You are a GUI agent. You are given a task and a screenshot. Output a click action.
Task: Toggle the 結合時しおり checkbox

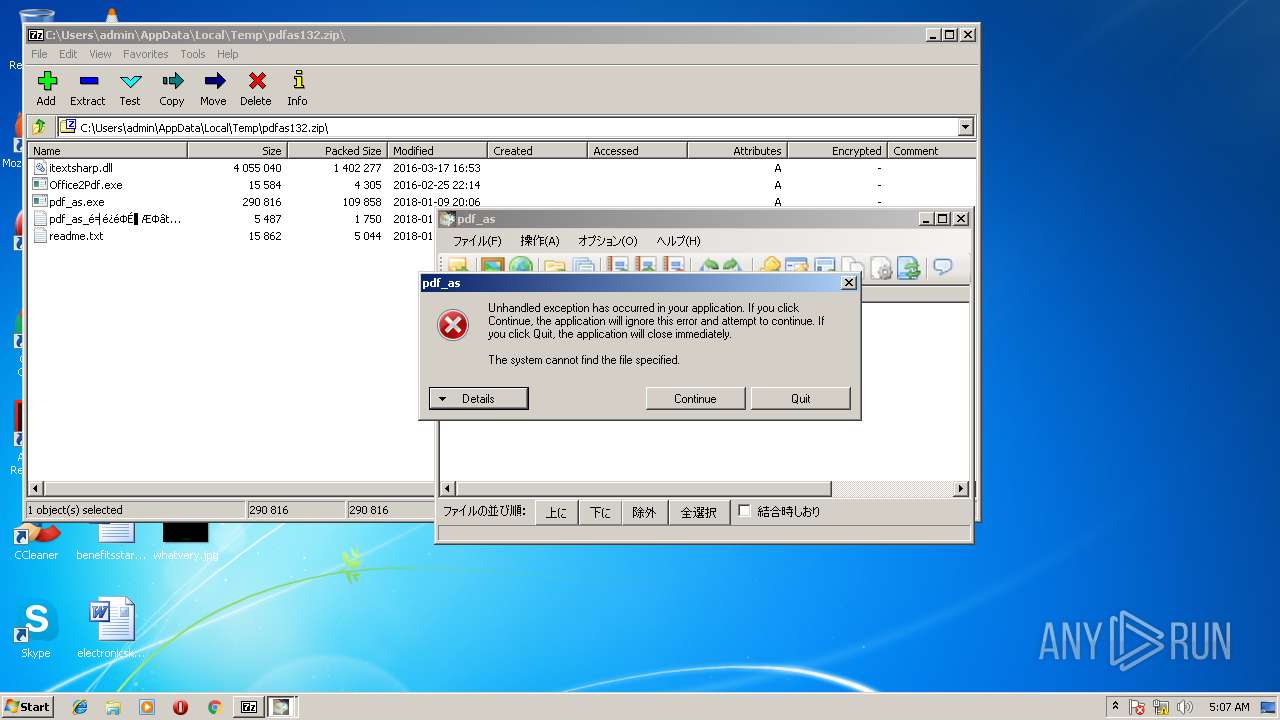click(744, 511)
